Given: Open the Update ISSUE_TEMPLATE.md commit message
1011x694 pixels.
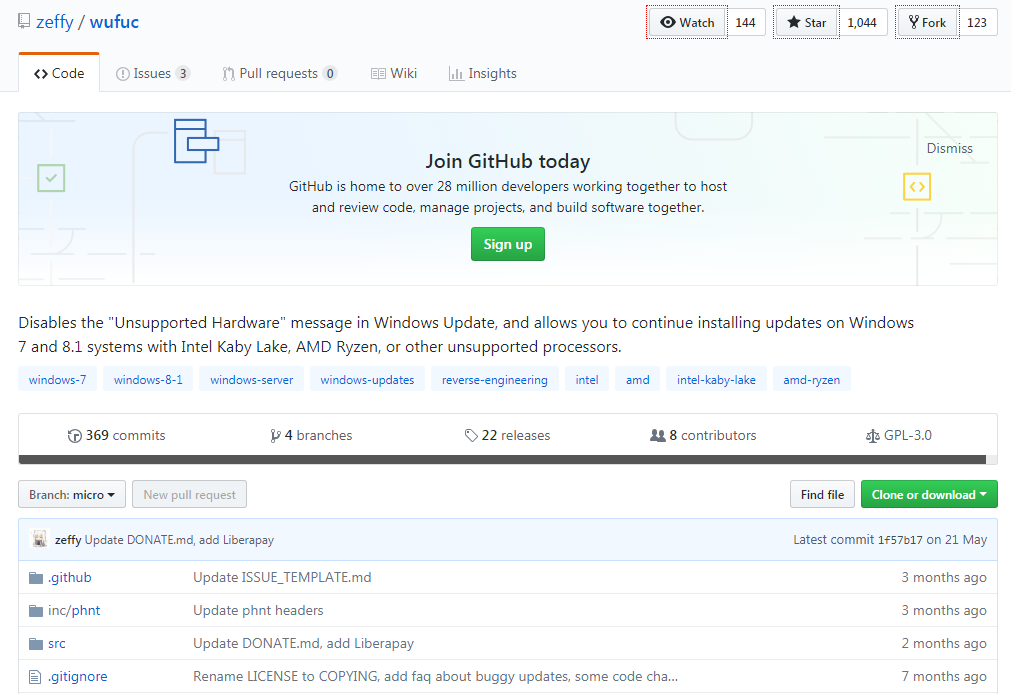Looking at the screenshot, I should tap(282, 577).
